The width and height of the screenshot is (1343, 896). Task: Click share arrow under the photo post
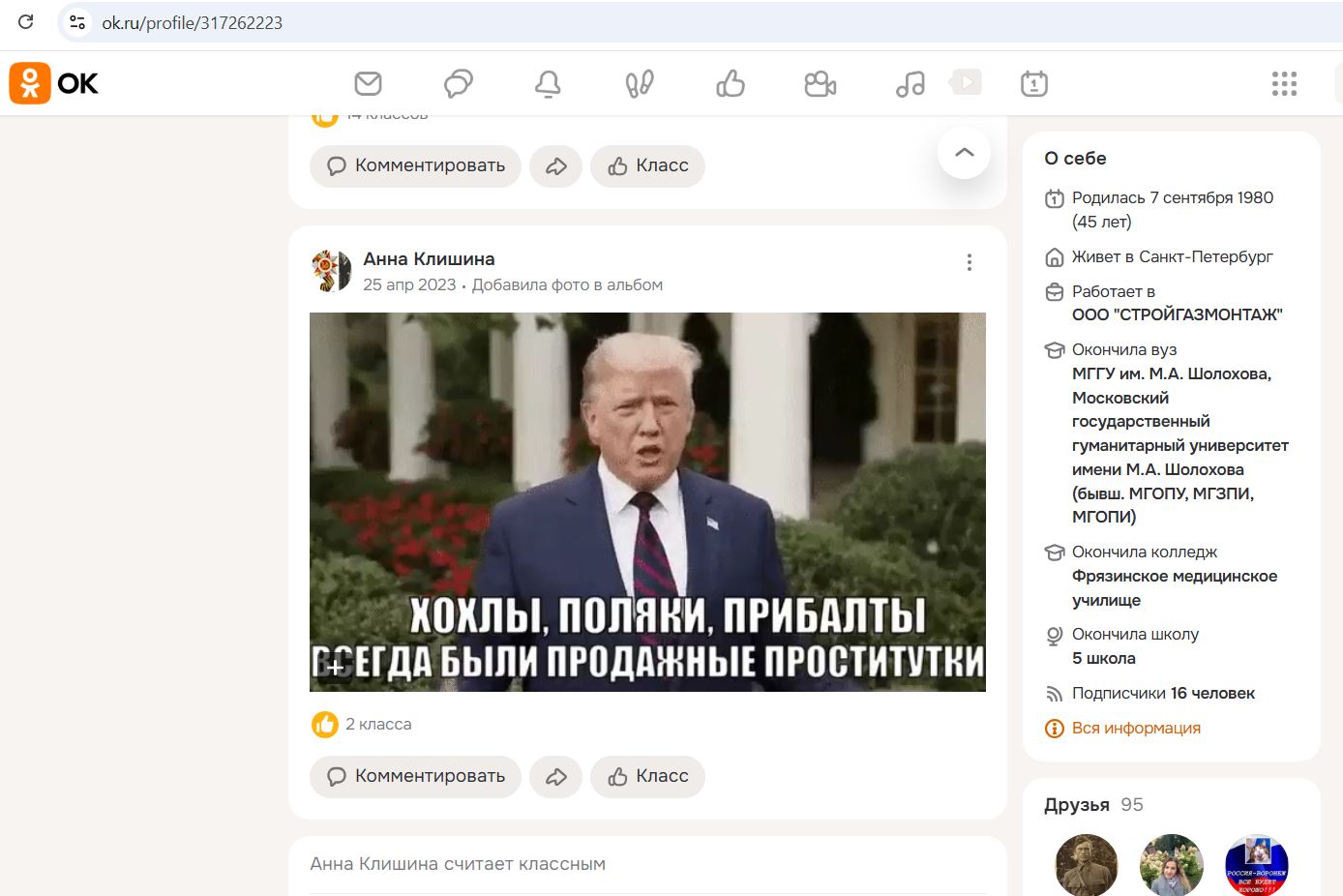point(555,776)
